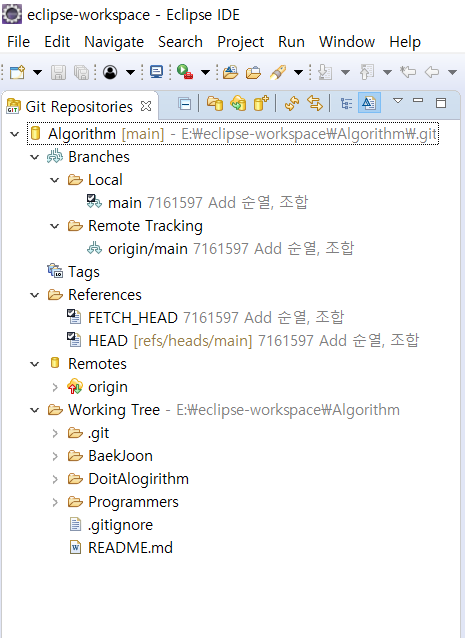Collapse the Remotes node
This screenshot has height=638, width=465.
[x=35, y=364]
